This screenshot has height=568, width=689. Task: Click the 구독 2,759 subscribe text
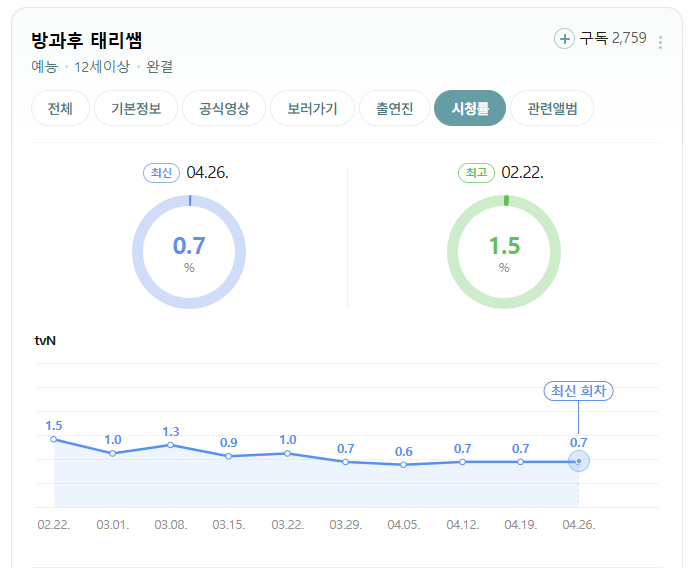(613, 38)
